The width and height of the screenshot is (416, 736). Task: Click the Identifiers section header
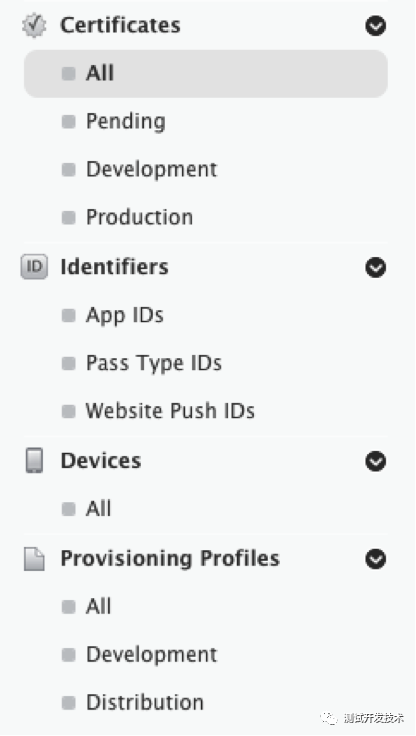coord(115,267)
